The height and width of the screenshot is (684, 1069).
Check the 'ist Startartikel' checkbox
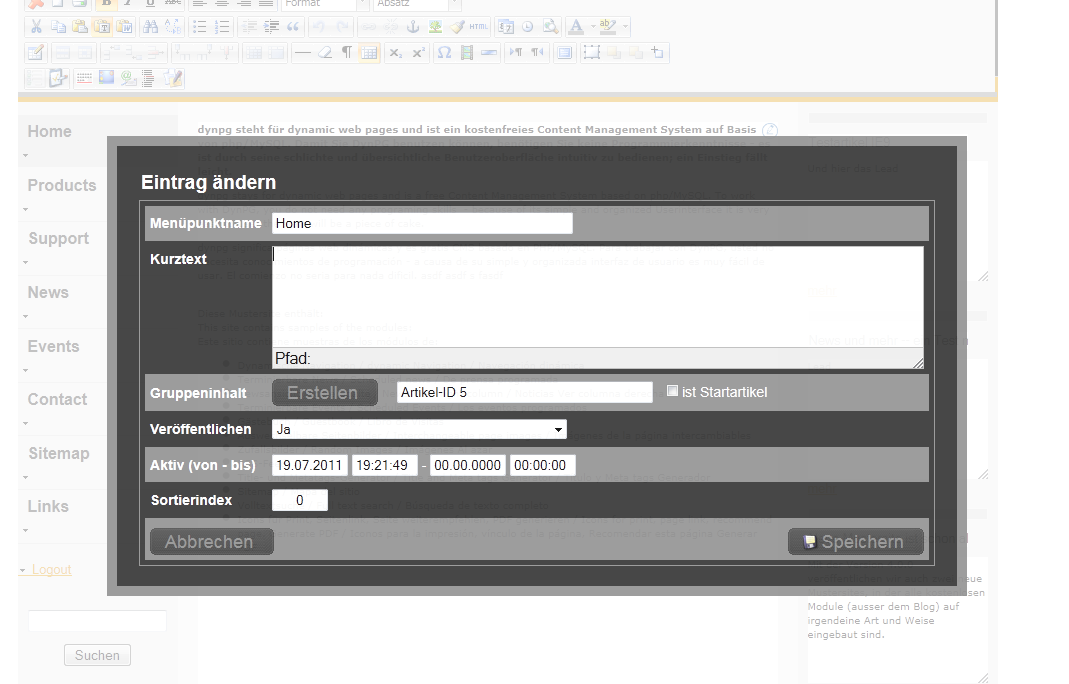(x=673, y=391)
